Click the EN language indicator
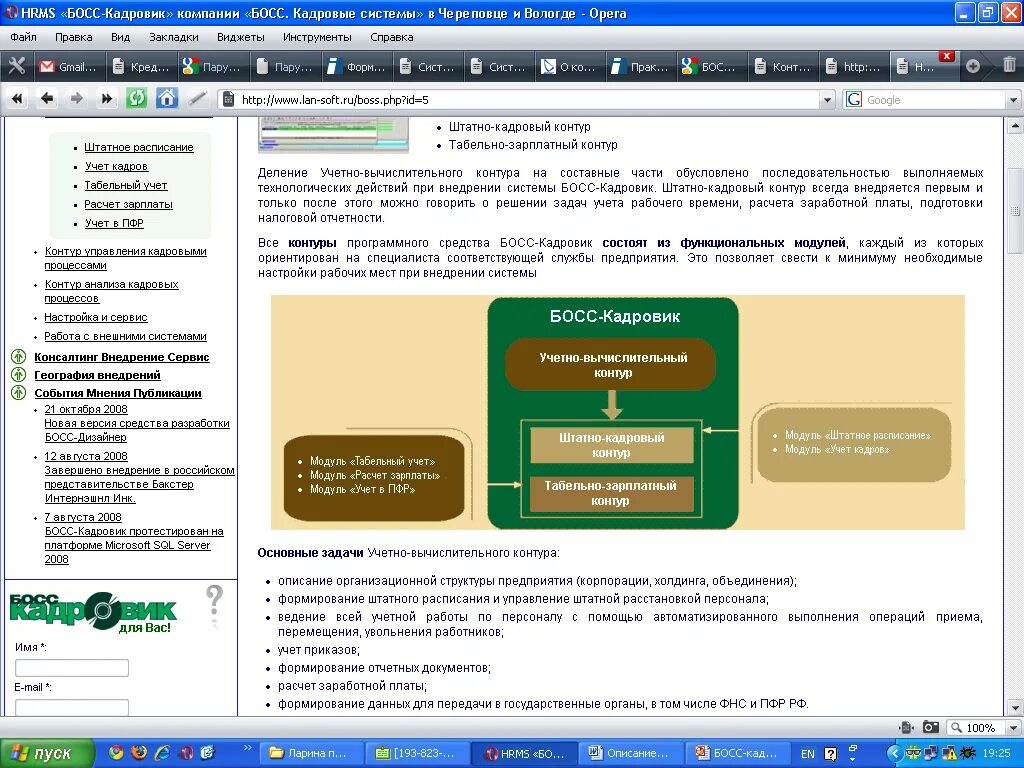The height and width of the screenshot is (768, 1024). 808,754
